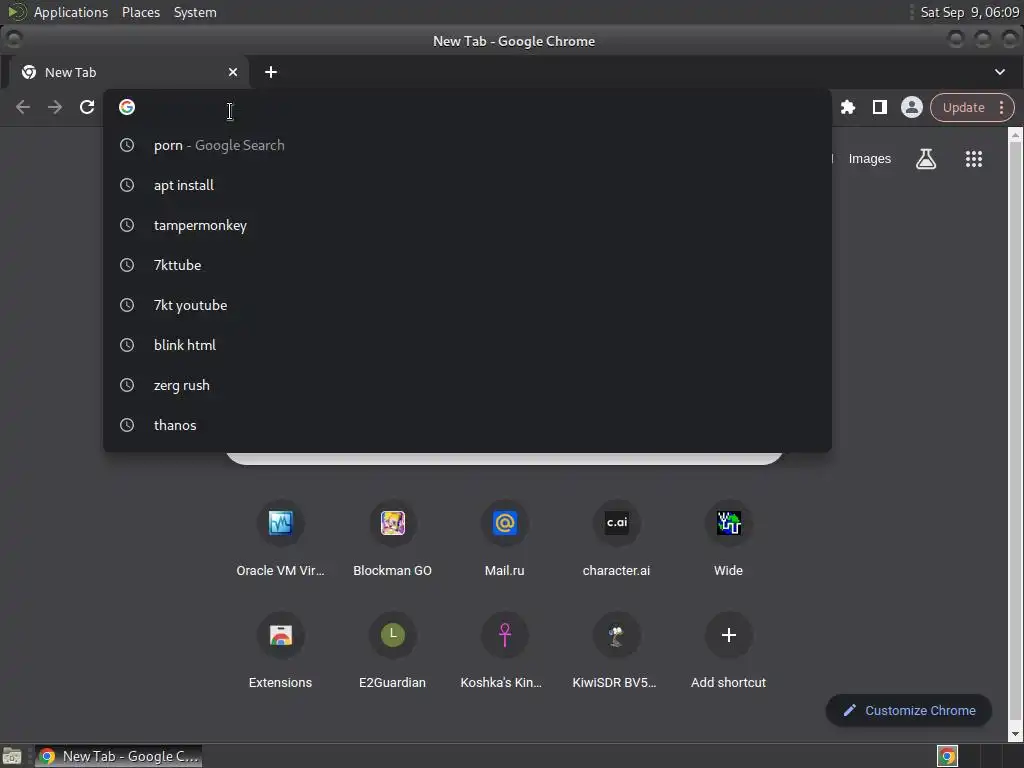Screen dimensions: 1024x768
Task: Open the Blockman GO shortcut
Action: coord(392,539)
